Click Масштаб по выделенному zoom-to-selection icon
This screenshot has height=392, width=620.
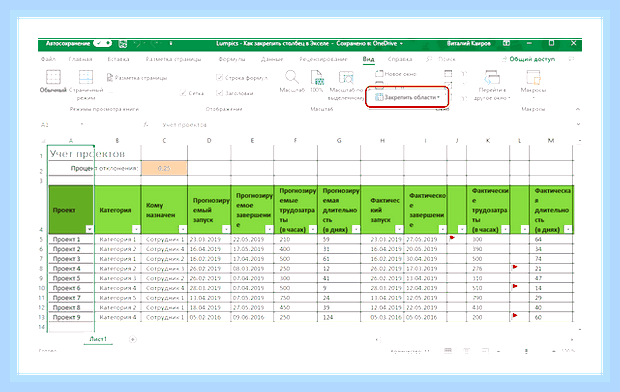(x=346, y=77)
